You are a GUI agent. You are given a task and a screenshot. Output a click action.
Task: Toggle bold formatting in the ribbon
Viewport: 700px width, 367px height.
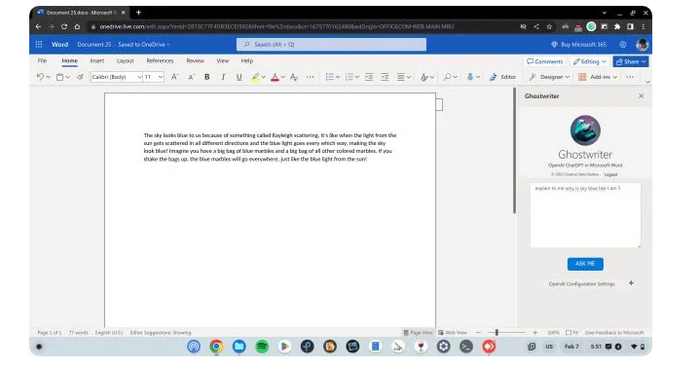207,77
